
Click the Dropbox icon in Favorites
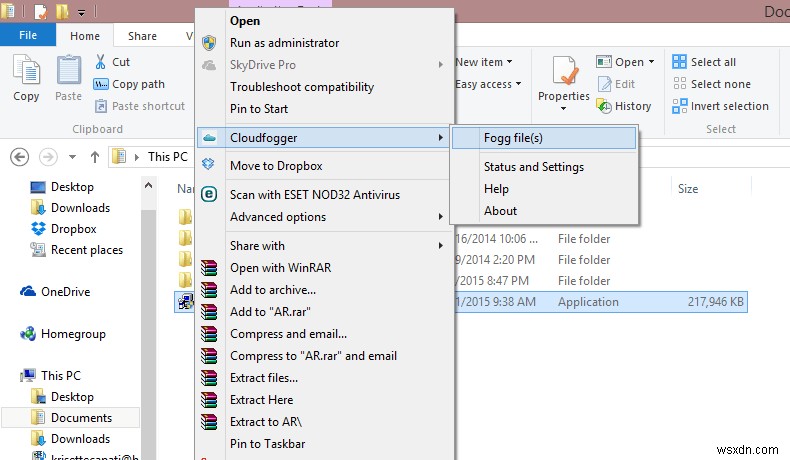38,229
